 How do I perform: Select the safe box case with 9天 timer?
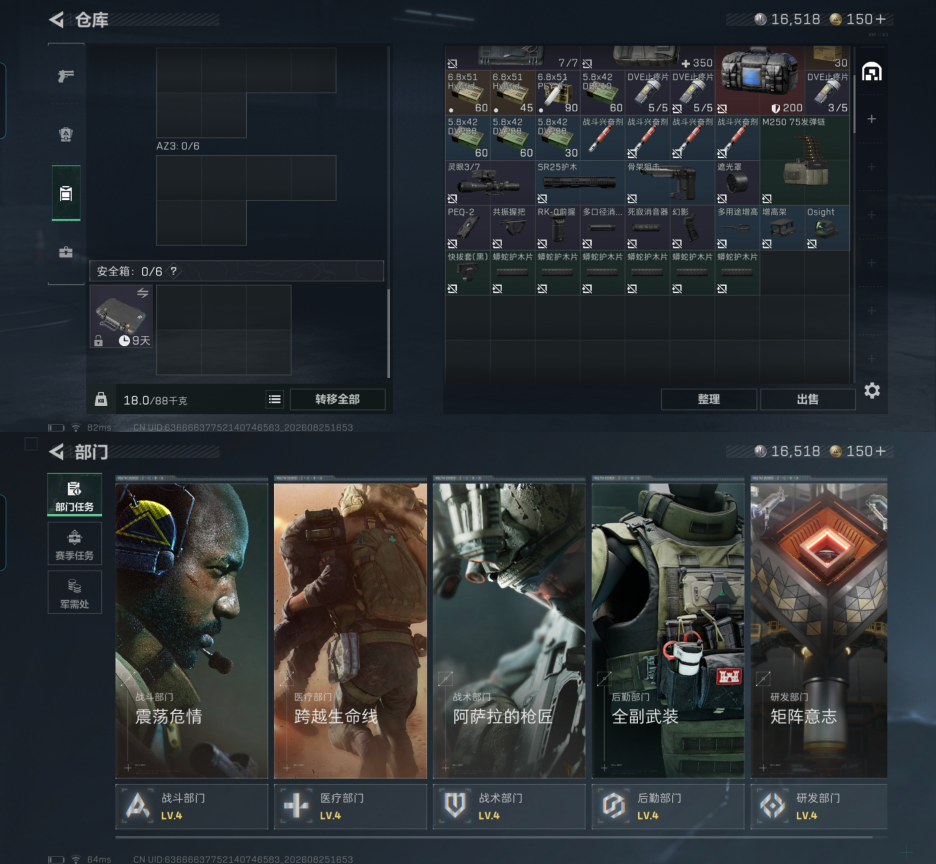coord(121,316)
